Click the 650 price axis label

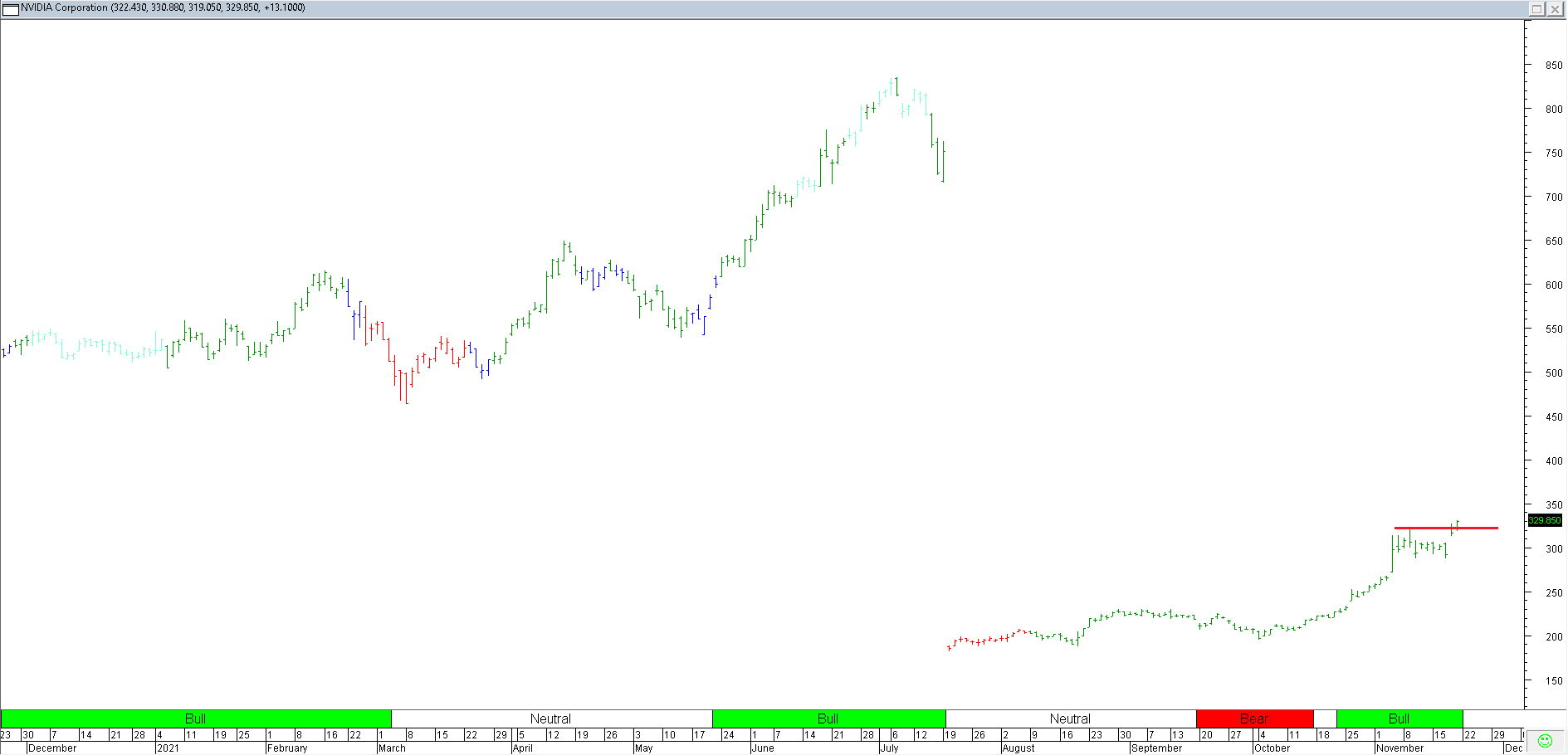tap(1553, 241)
